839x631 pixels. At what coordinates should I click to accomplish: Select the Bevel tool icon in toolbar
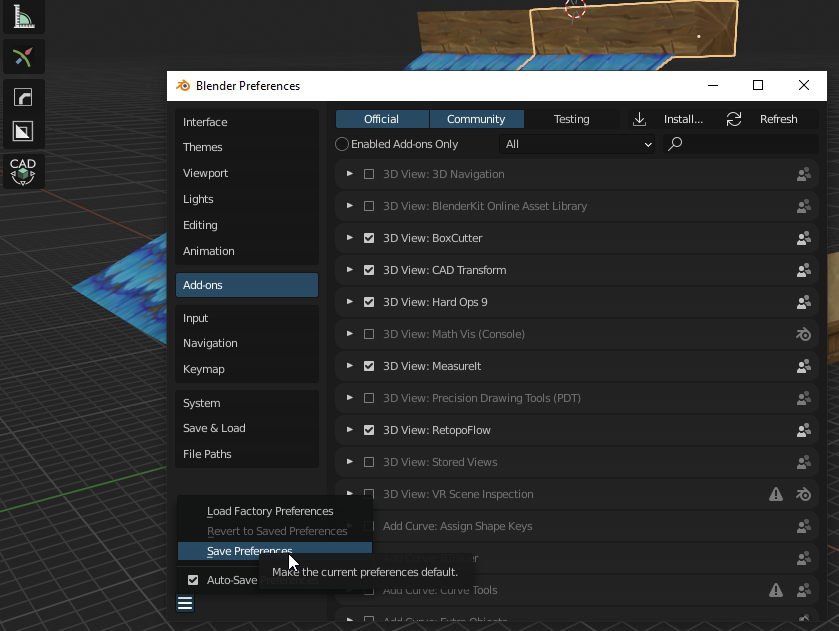coord(24,97)
